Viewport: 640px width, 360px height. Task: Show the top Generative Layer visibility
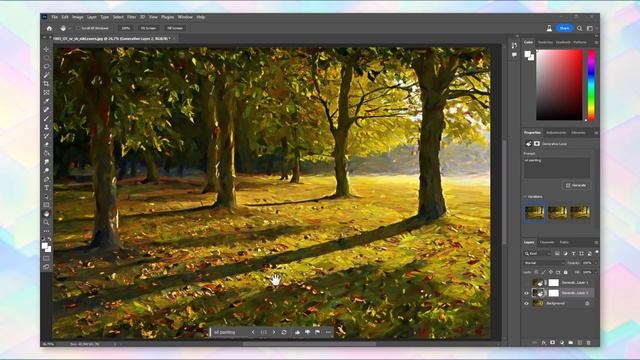coord(526,282)
